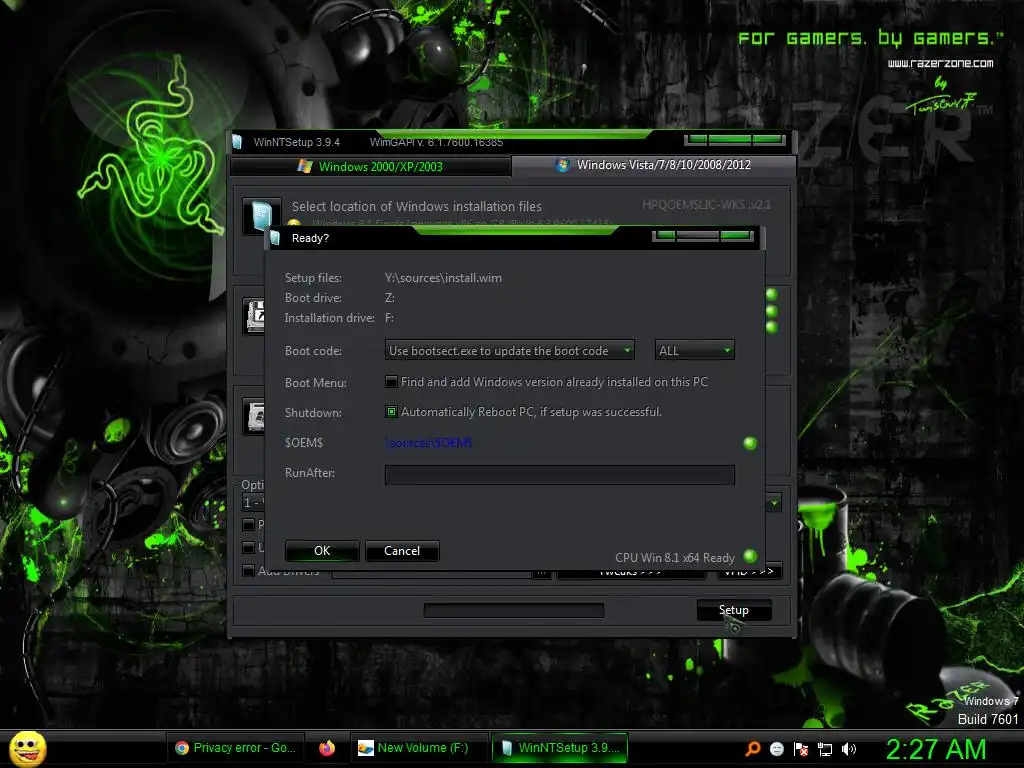1024x768 pixels.
Task: Click the VHD >>> button
Action: (749, 572)
